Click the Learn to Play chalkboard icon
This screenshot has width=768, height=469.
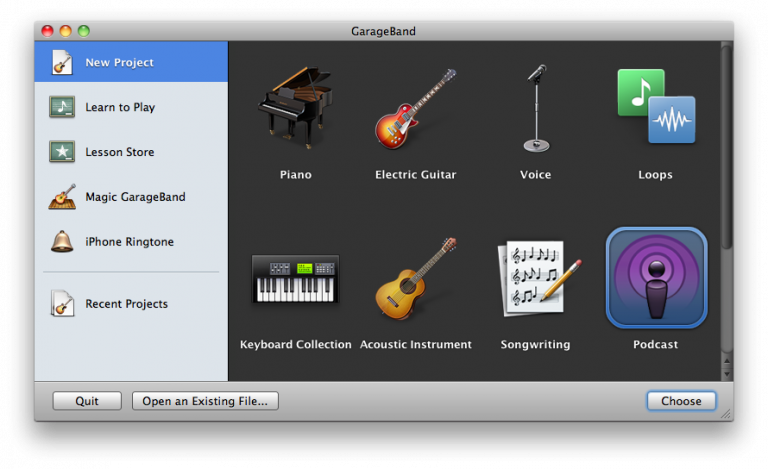(62, 107)
